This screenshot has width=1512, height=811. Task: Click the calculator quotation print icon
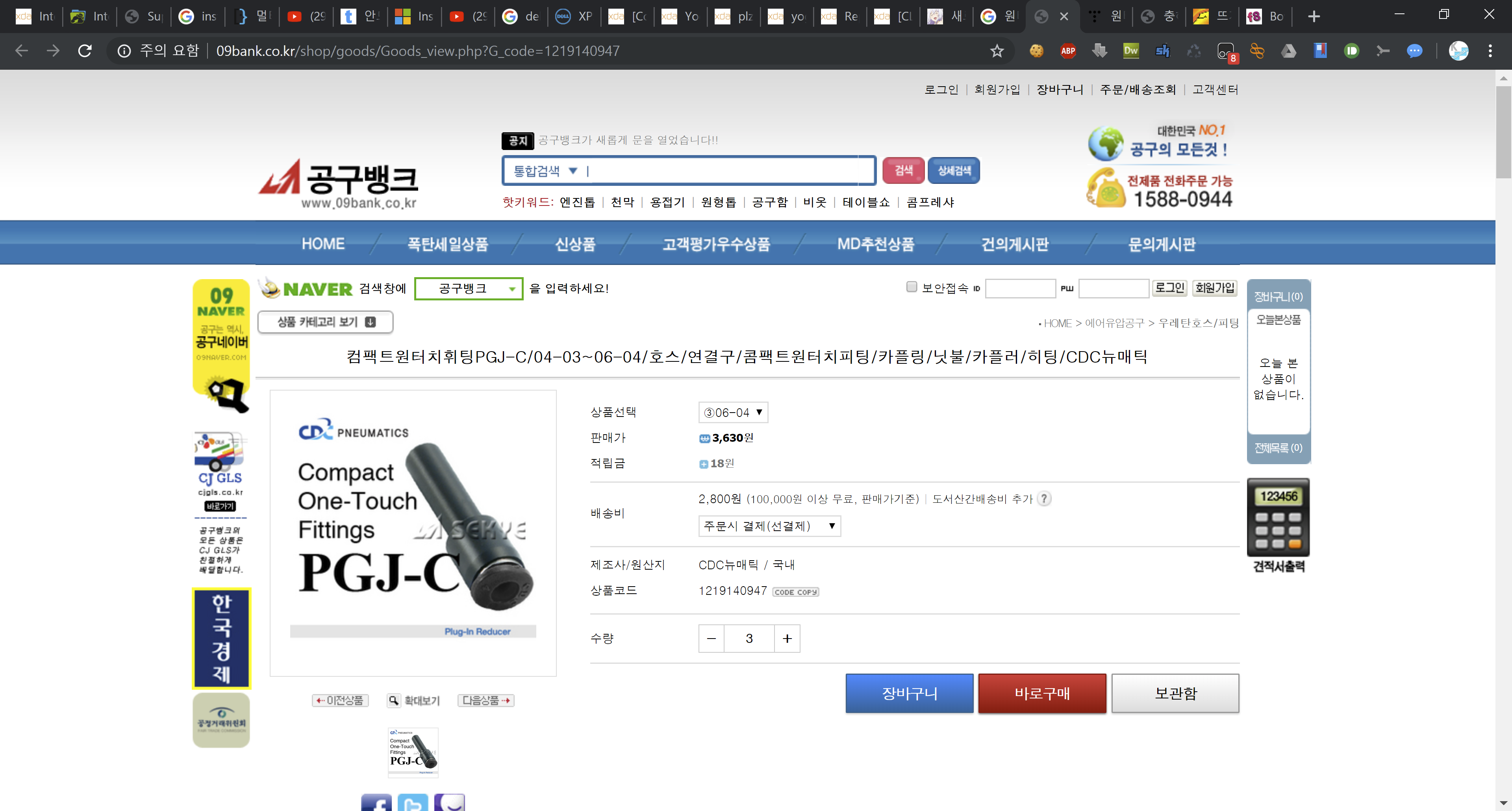pos(1278,518)
